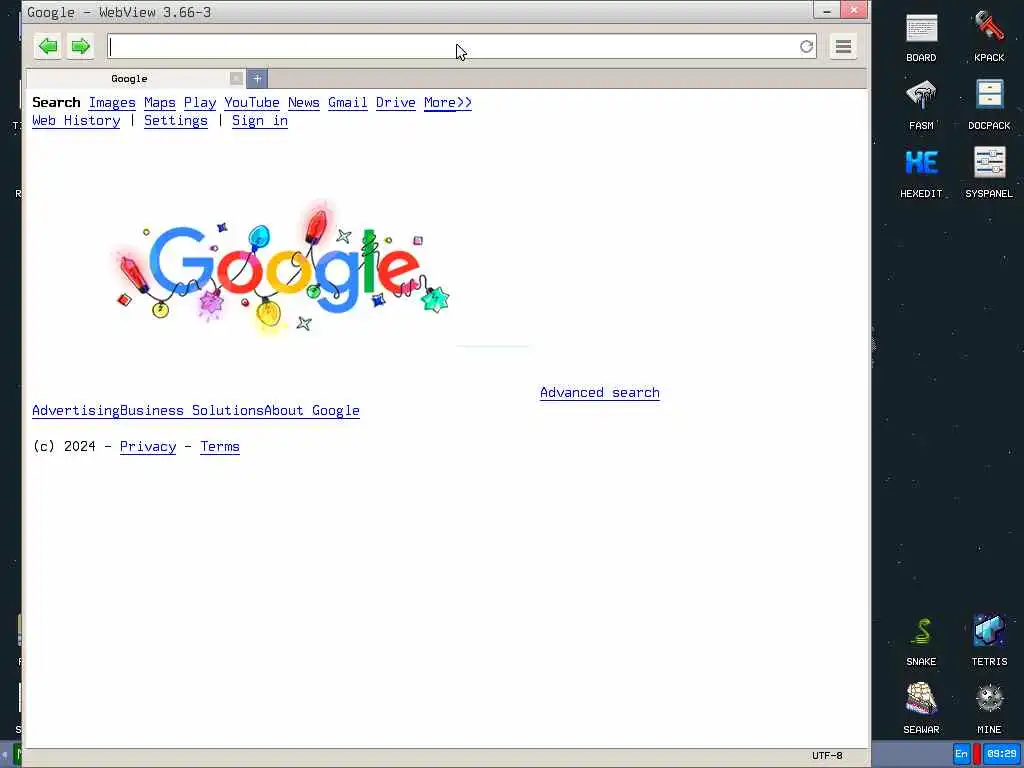Click the En language indicator in the tray
The width and height of the screenshot is (1024, 768).
click(961, 754)
